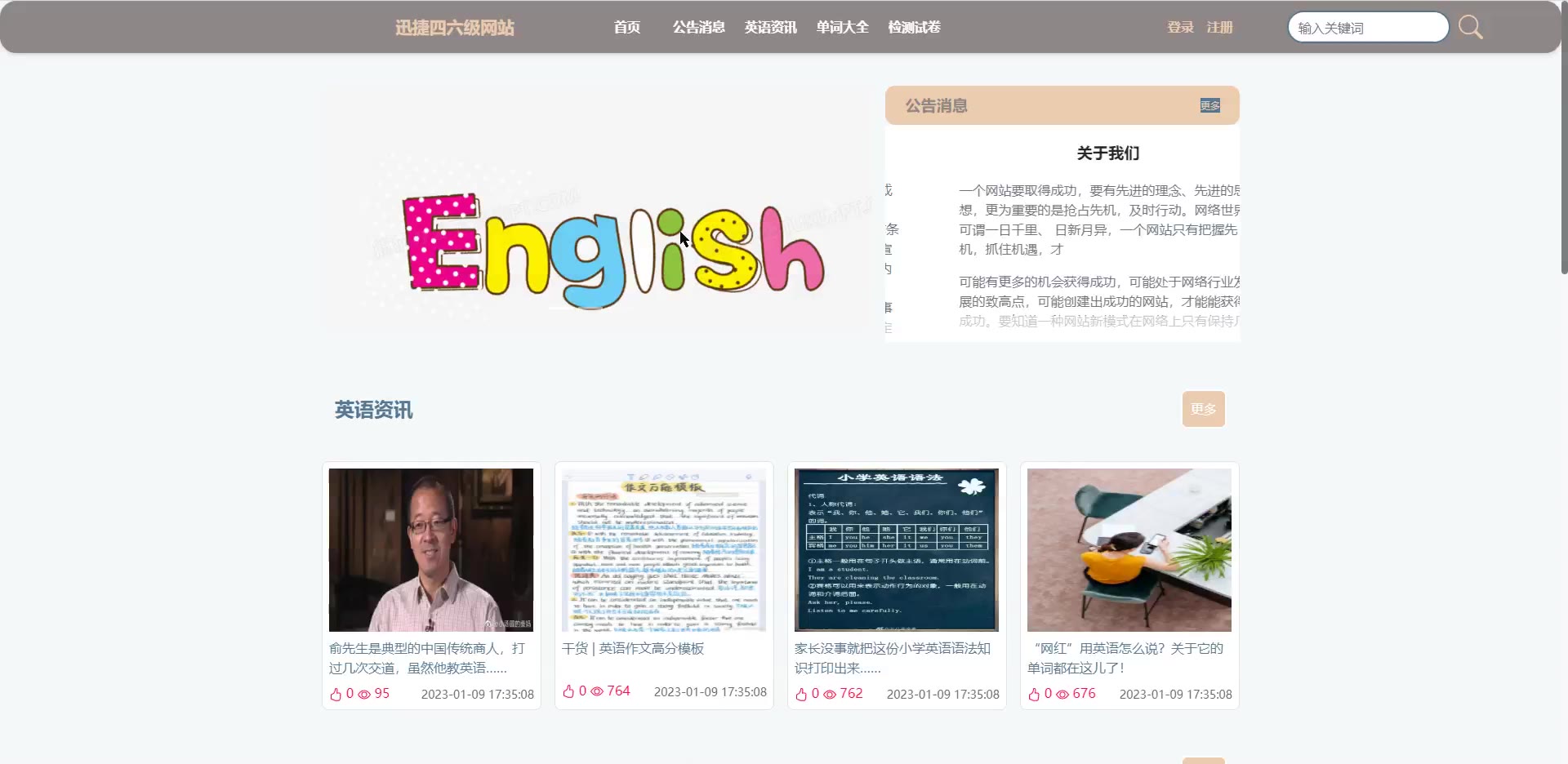This screenshot has width=1568, height=764.
Task: Click the eye view icon beside 676
Action: (1062, 694)
